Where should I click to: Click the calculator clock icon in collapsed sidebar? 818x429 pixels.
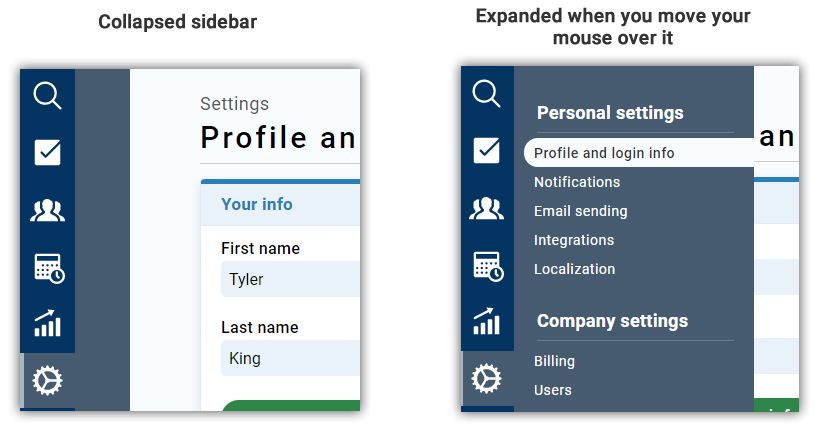(48, 267)
